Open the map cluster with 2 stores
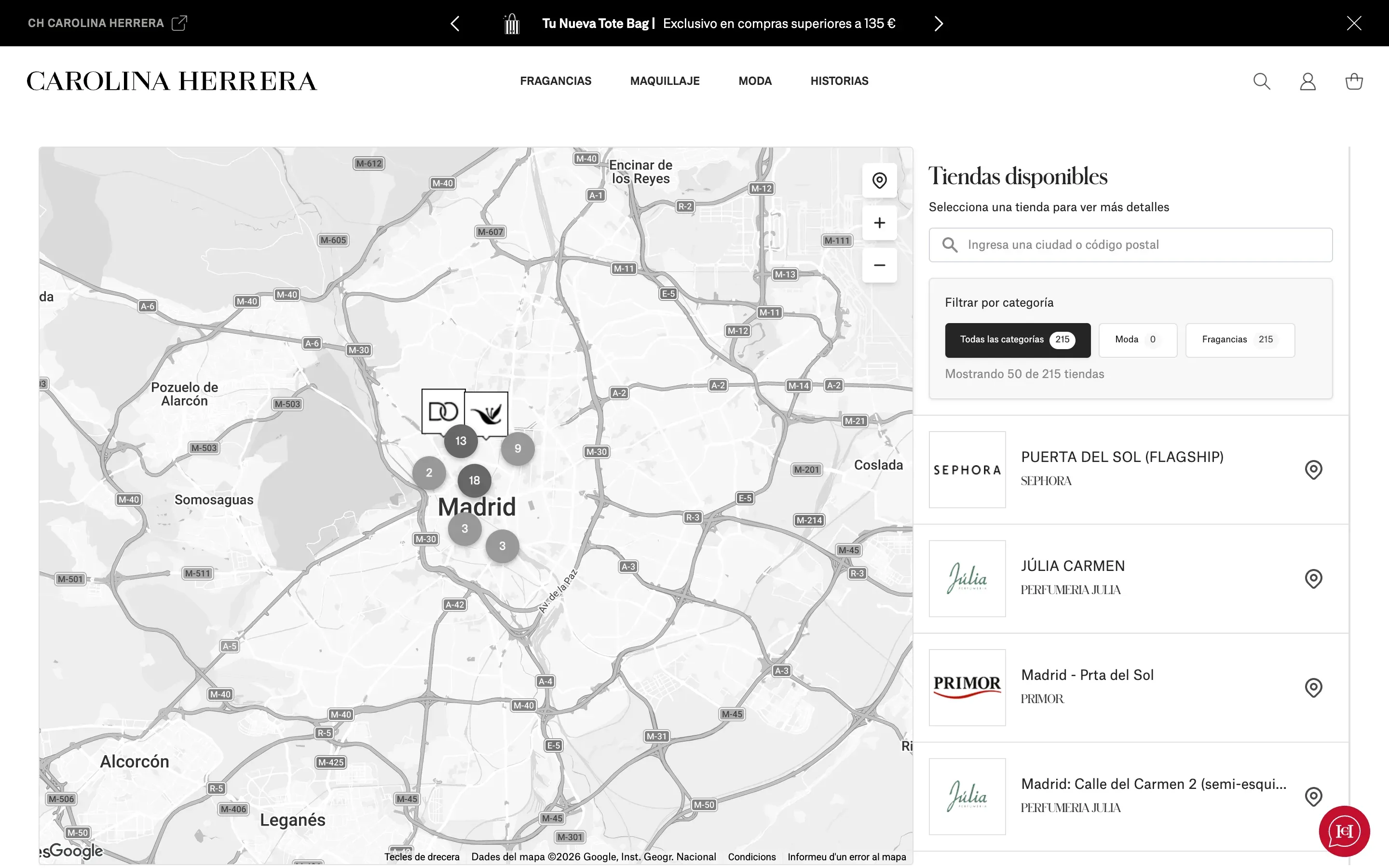This screenshot has width=1389, height=868. (429, 473)
